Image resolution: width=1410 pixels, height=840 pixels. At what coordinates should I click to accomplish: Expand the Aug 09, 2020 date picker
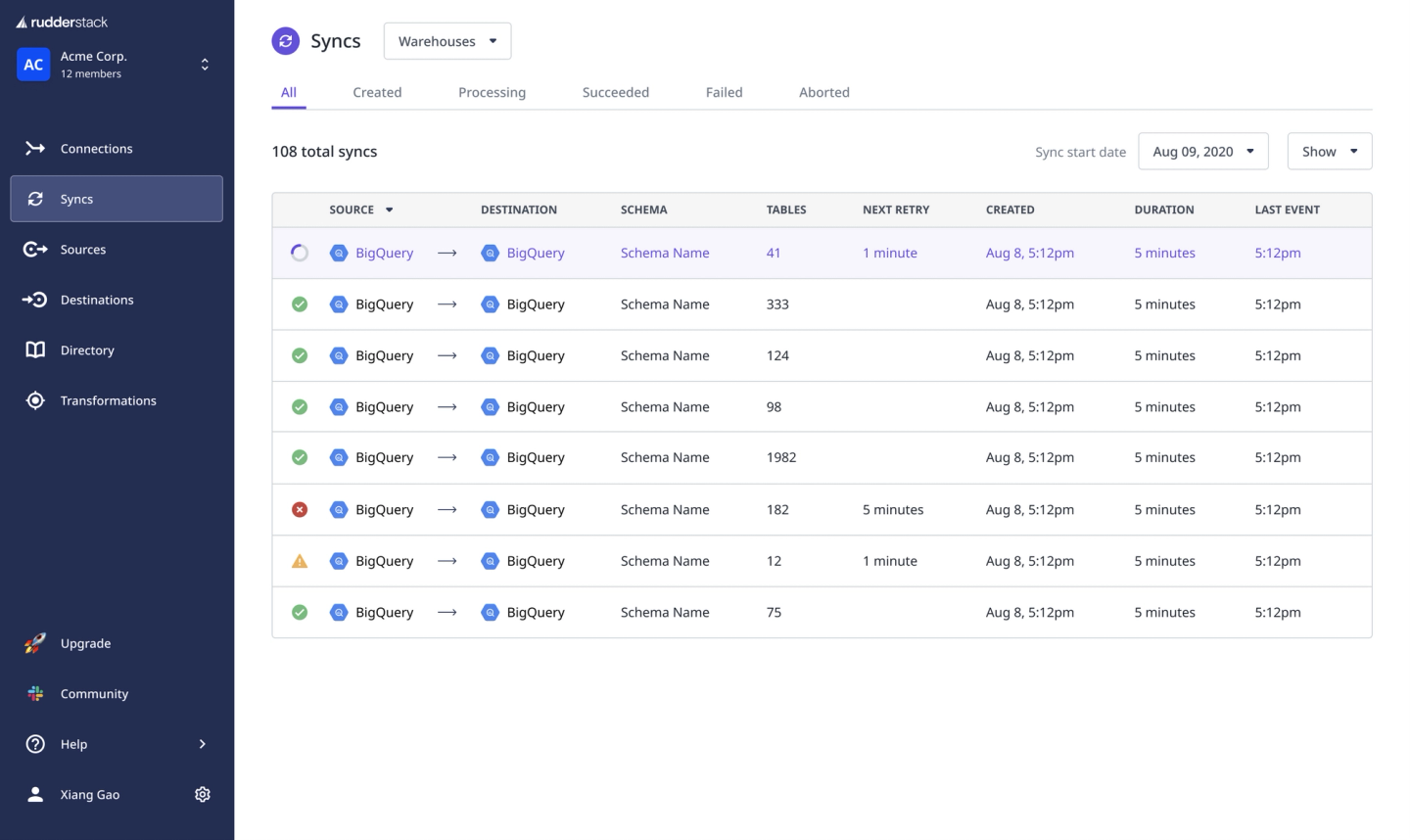pos(1202,152)
